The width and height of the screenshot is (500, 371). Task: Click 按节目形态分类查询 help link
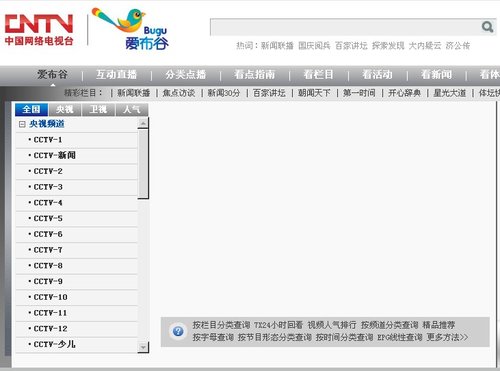click(x=275, y=337)
